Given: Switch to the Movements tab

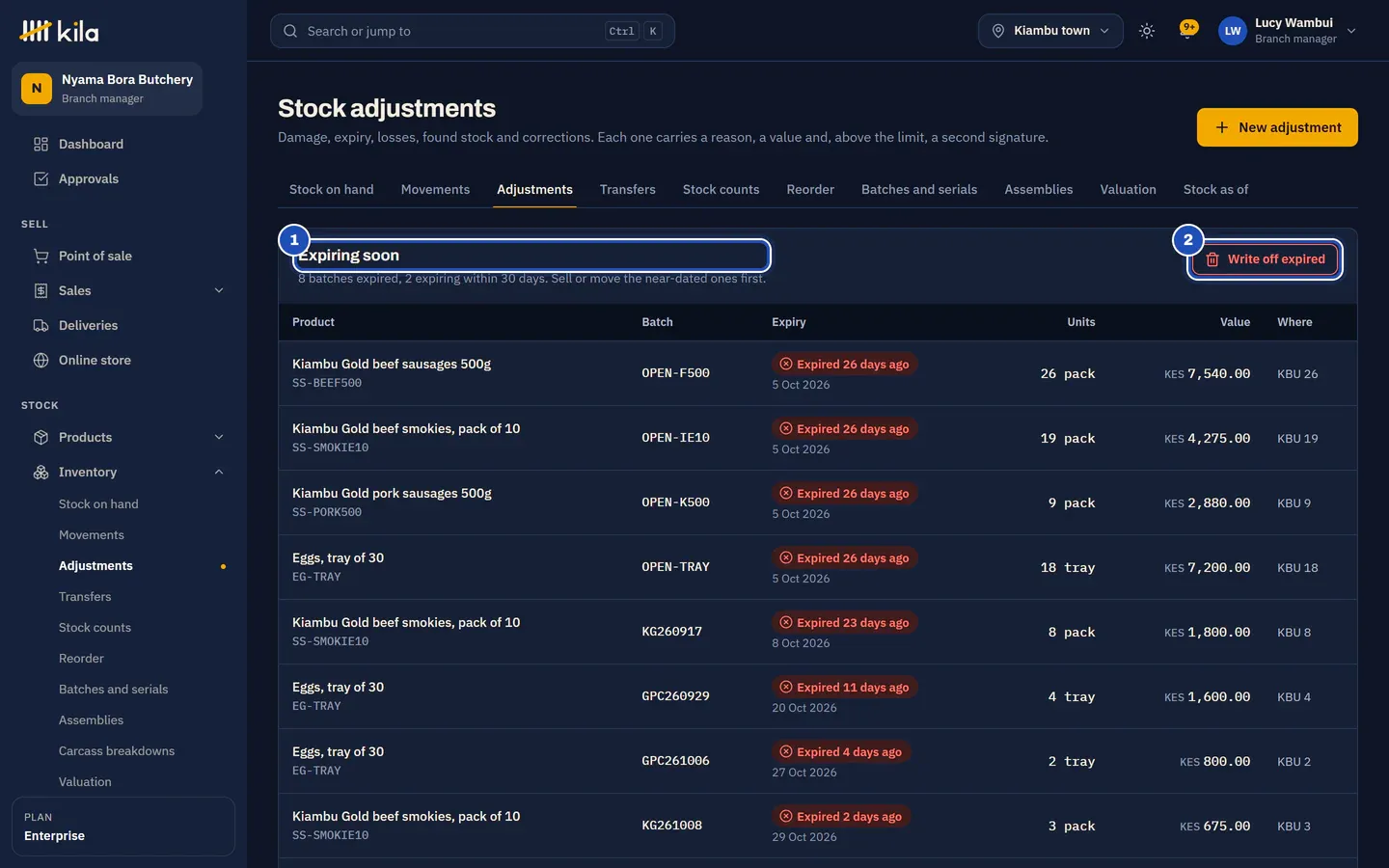Looking at the screenshot, I should [435, 190].
